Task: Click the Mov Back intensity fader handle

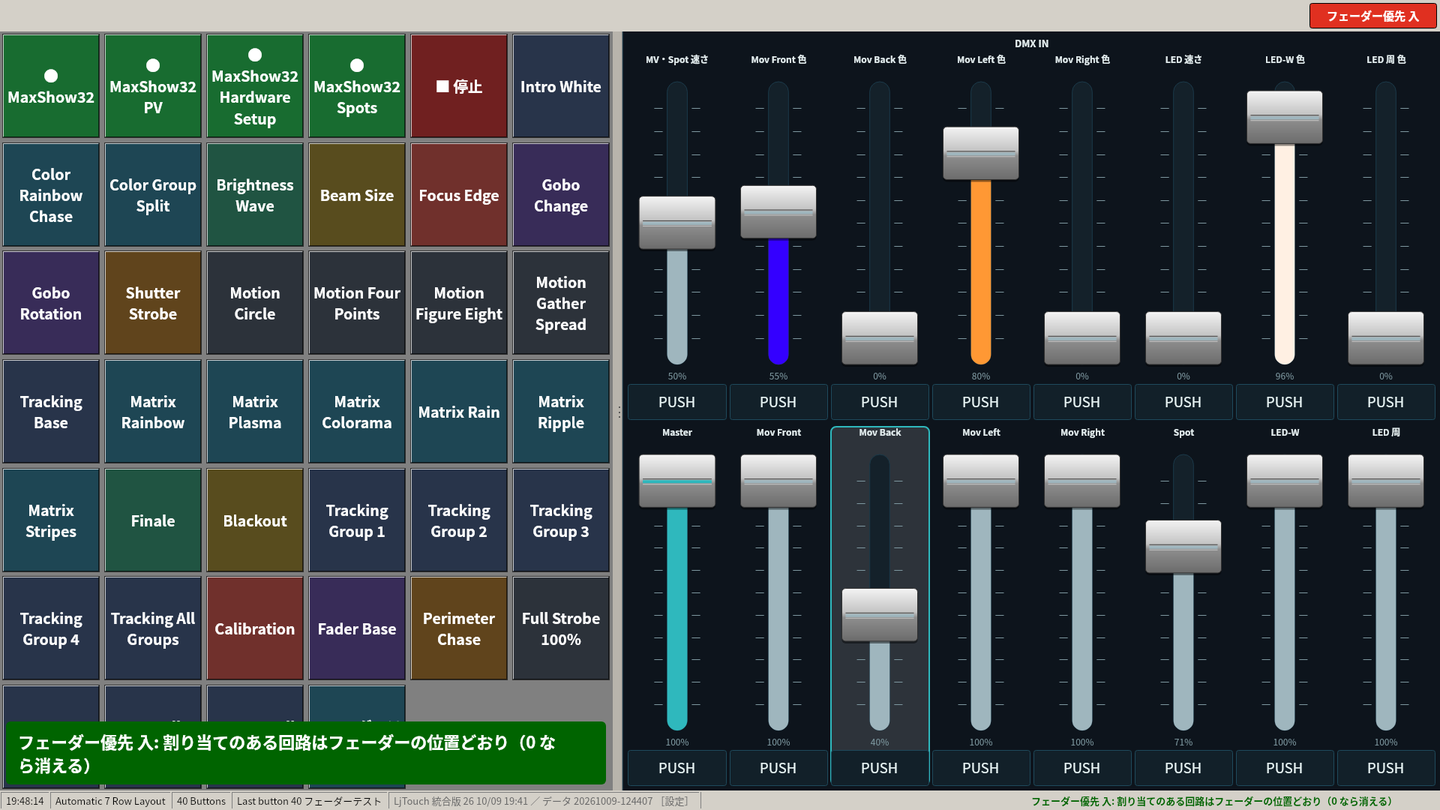Action: pyautogui.click(x=879, y=615)
